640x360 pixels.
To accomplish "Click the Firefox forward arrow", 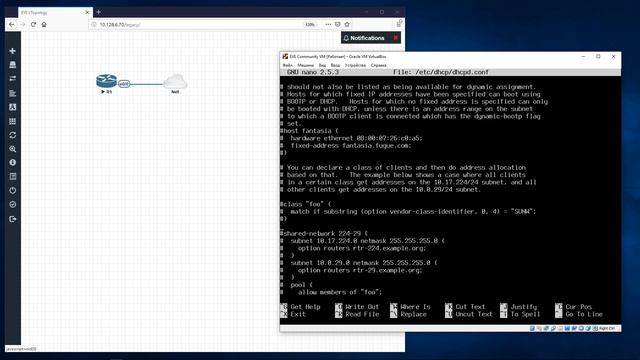I will point(22,24).
